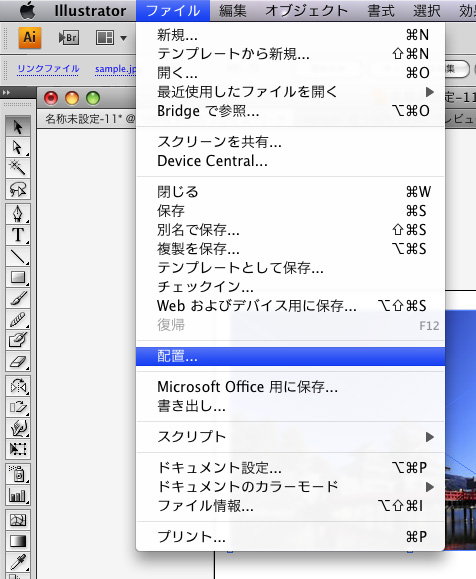Screen dimensions: 476x579
Task: Select the Direct Selection tool (white arrow)
Action: pos(18,147)
